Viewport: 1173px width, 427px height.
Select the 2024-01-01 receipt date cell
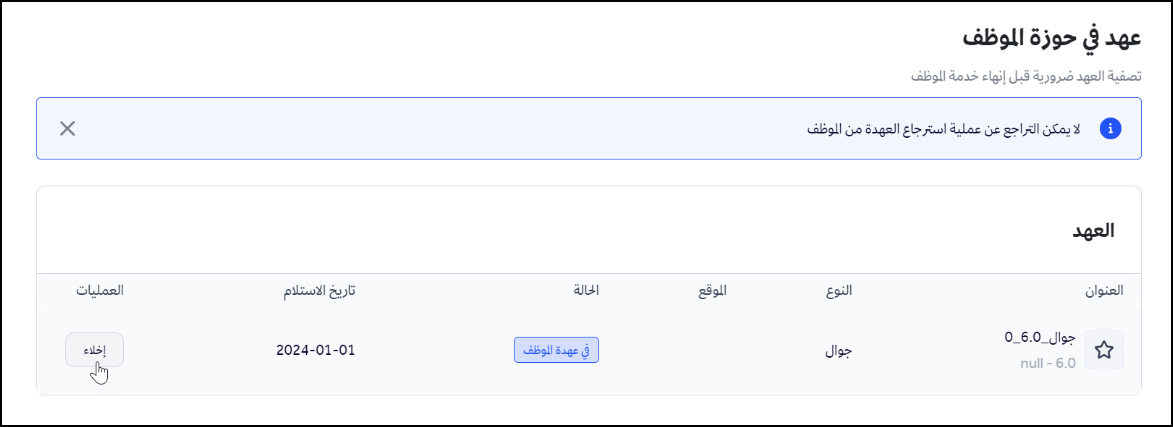[x=316, y=350]
